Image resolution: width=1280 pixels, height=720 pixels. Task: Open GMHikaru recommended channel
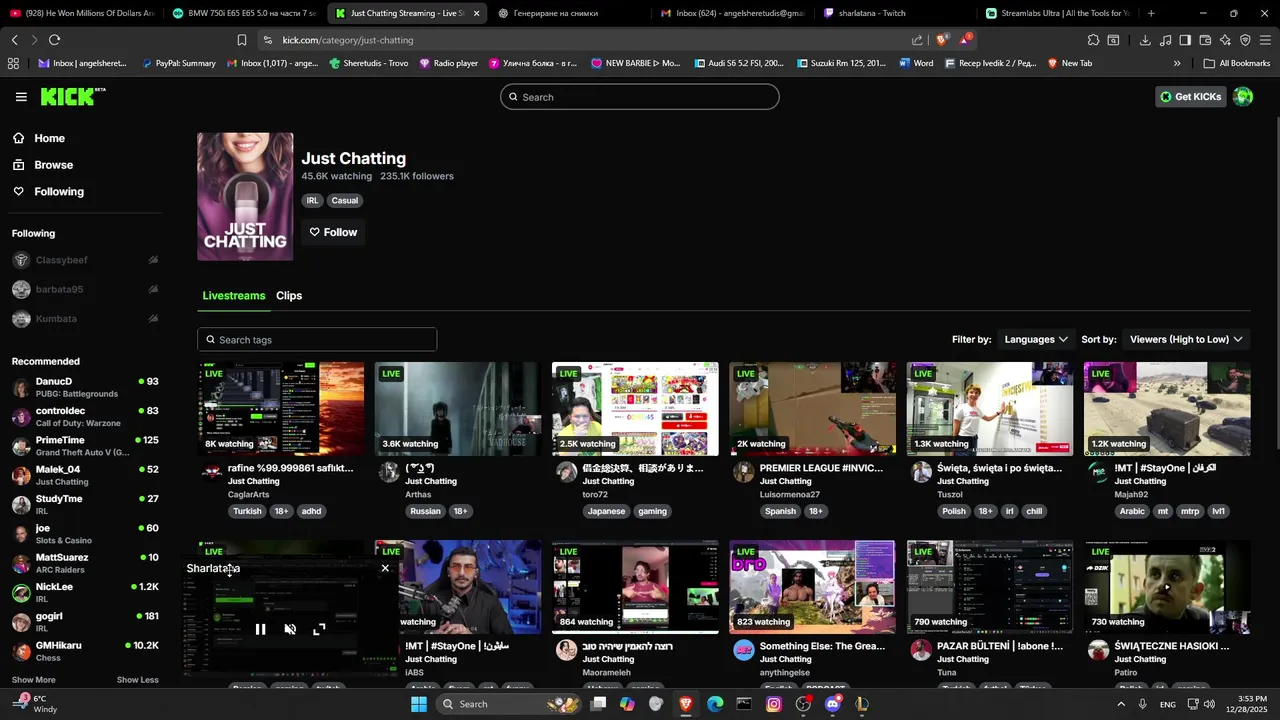click(x=85, y=651)
